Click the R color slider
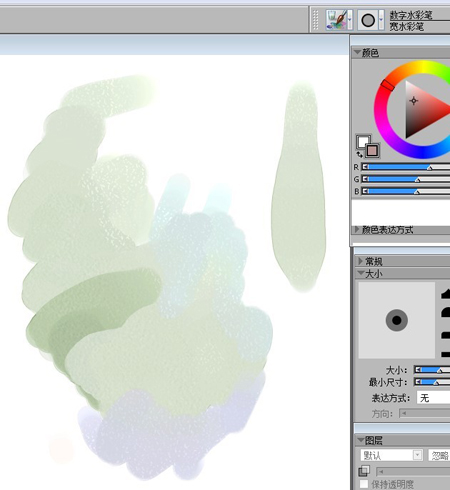 (406, 167)
